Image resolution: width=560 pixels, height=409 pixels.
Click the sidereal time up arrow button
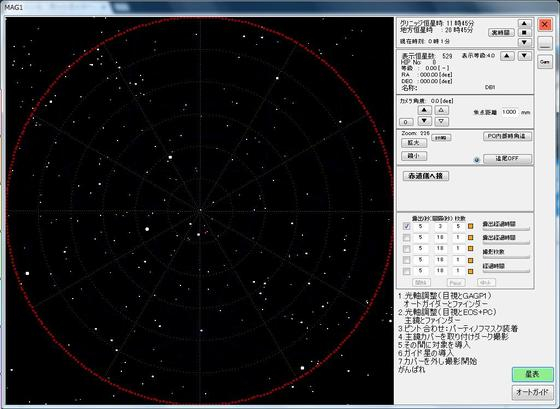pyautogui.click(x=524, y=23)
